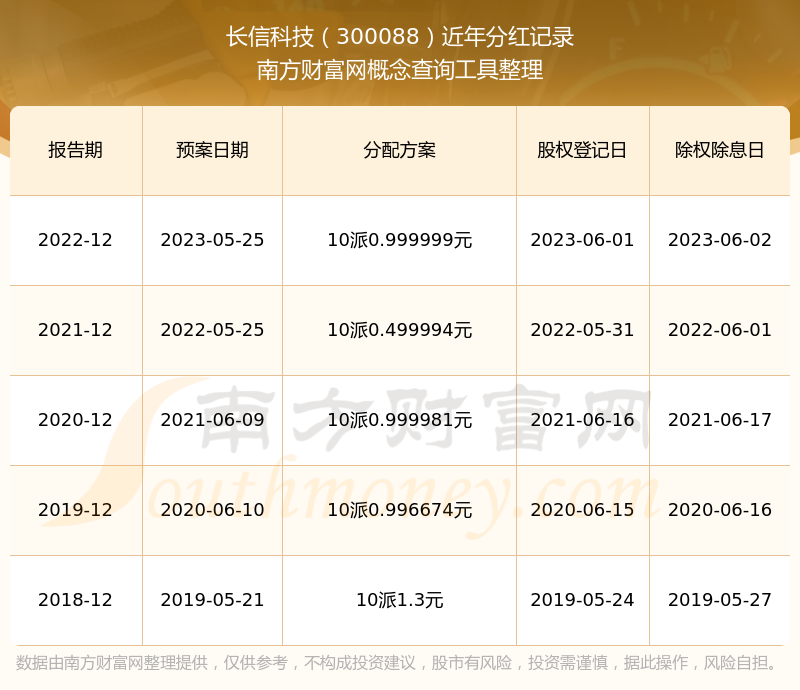800x690 pixels.
Task: Click the disclaimer text 数据由南方财富网整理提供
Action: point(112,662)
